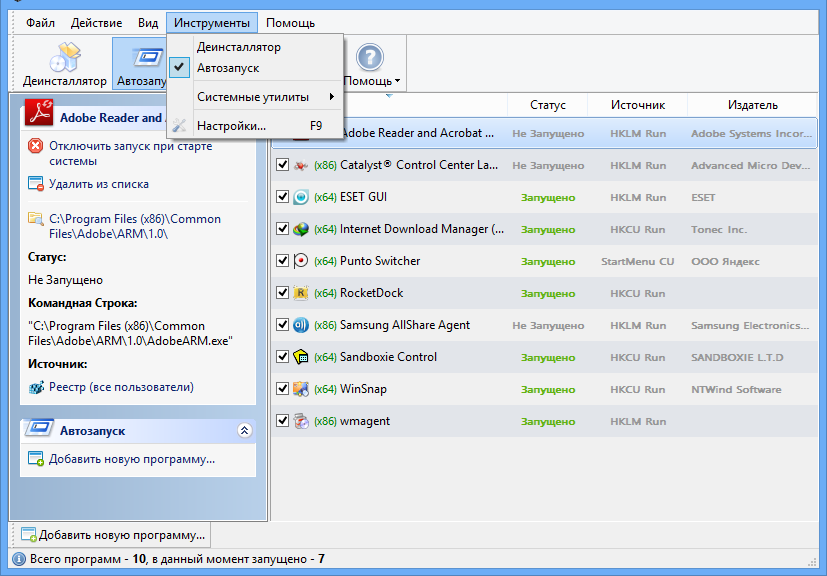Viewport: 827px width, 576px height.
Task: Click the remove-from-list icon in sidebar
Action: 36,184
